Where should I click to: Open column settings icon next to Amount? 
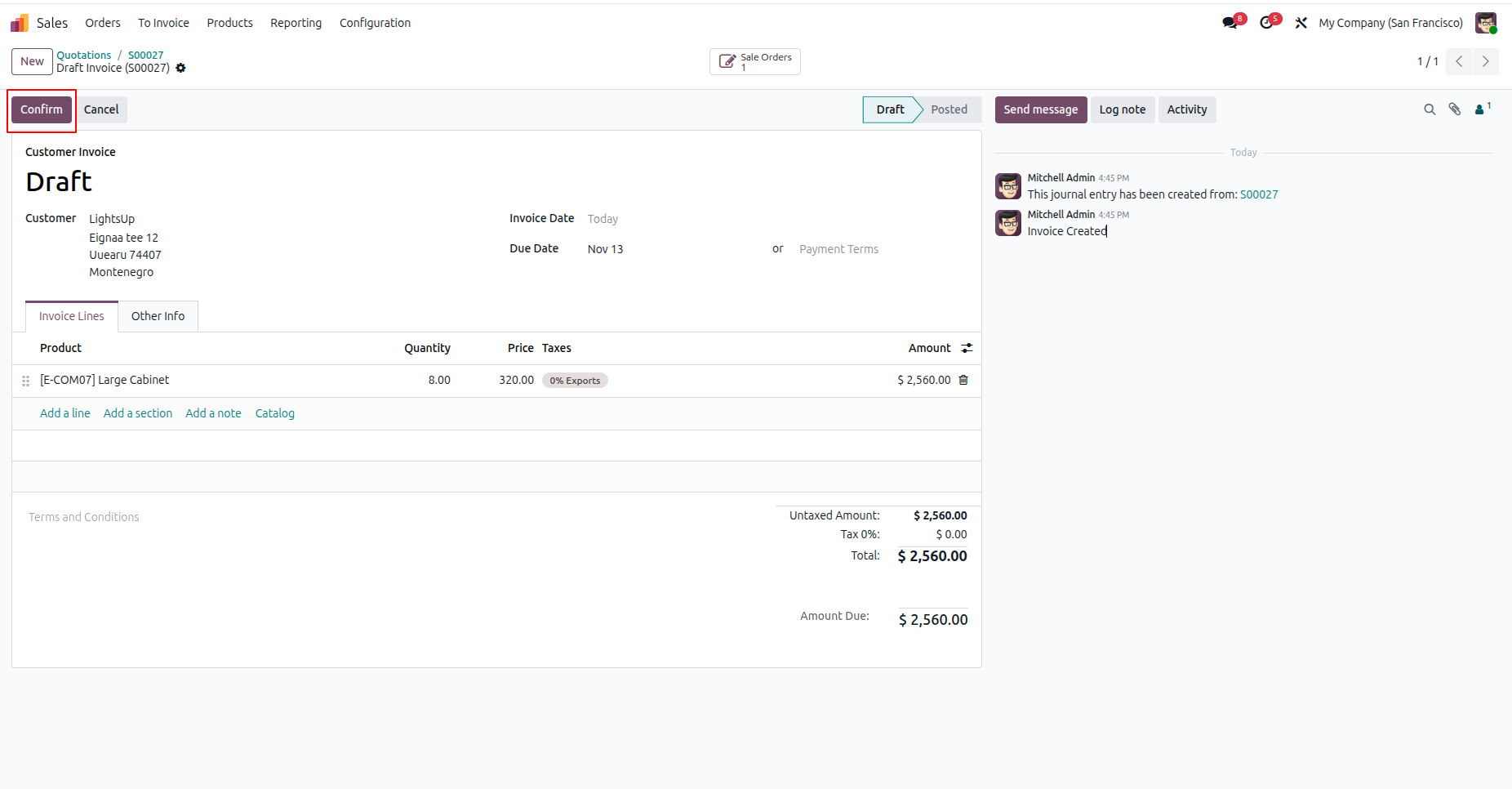967,348
